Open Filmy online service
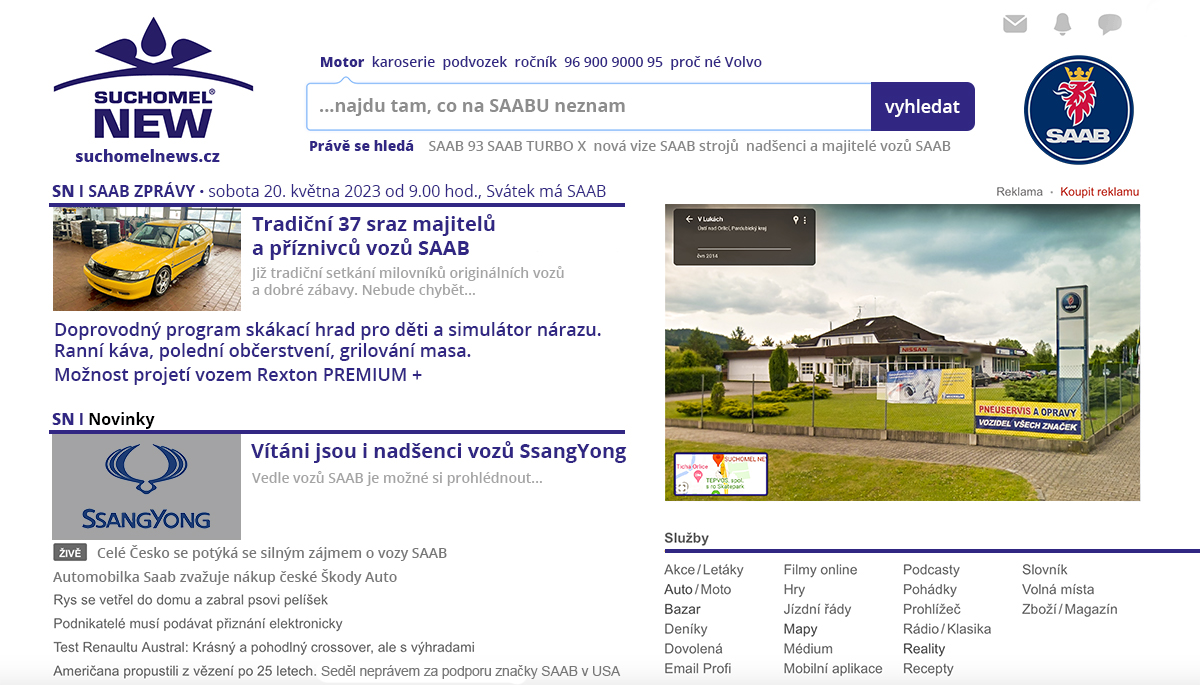The height and width of the screenshot is (685, 1200). [x=820, y=570]
